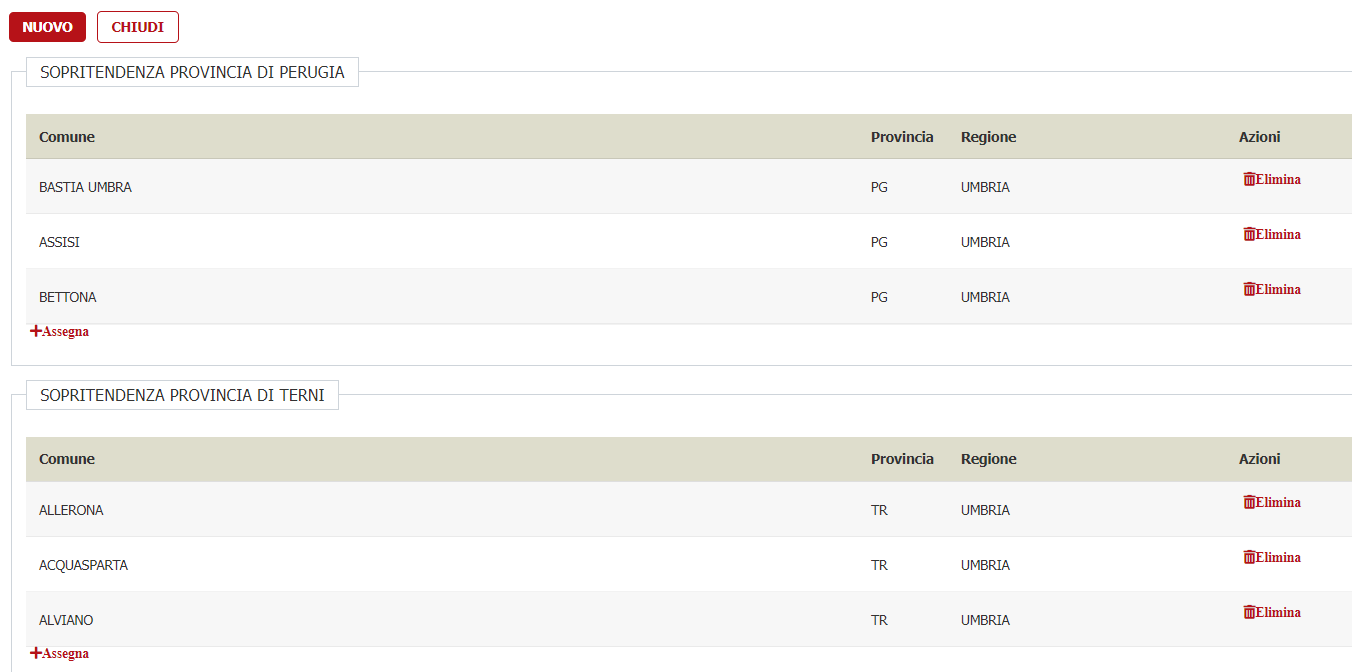Select Comune column header in Perugia table

[67, 137]
